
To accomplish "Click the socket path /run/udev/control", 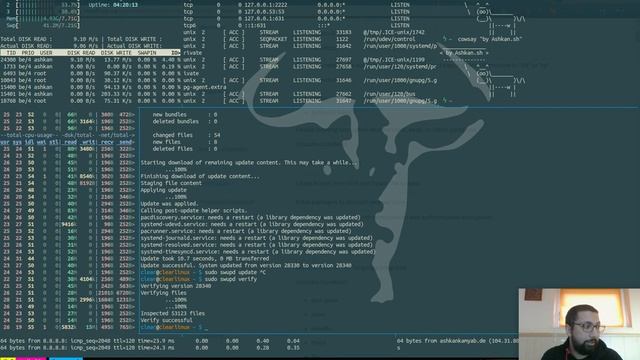I will (x=389, y=39).
